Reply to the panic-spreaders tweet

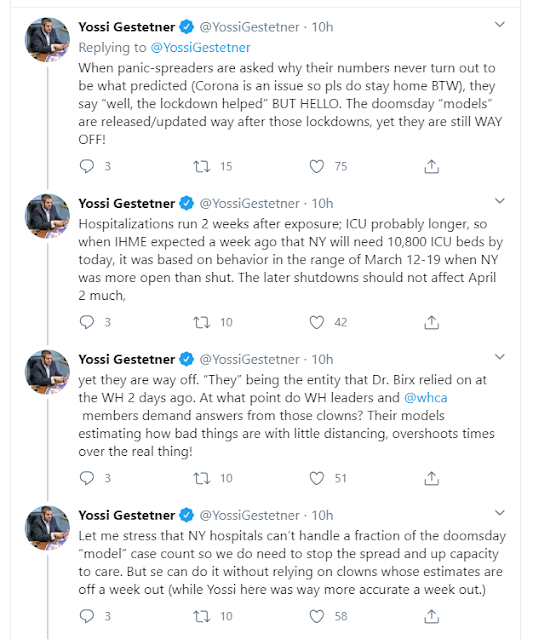coord(87,166)
